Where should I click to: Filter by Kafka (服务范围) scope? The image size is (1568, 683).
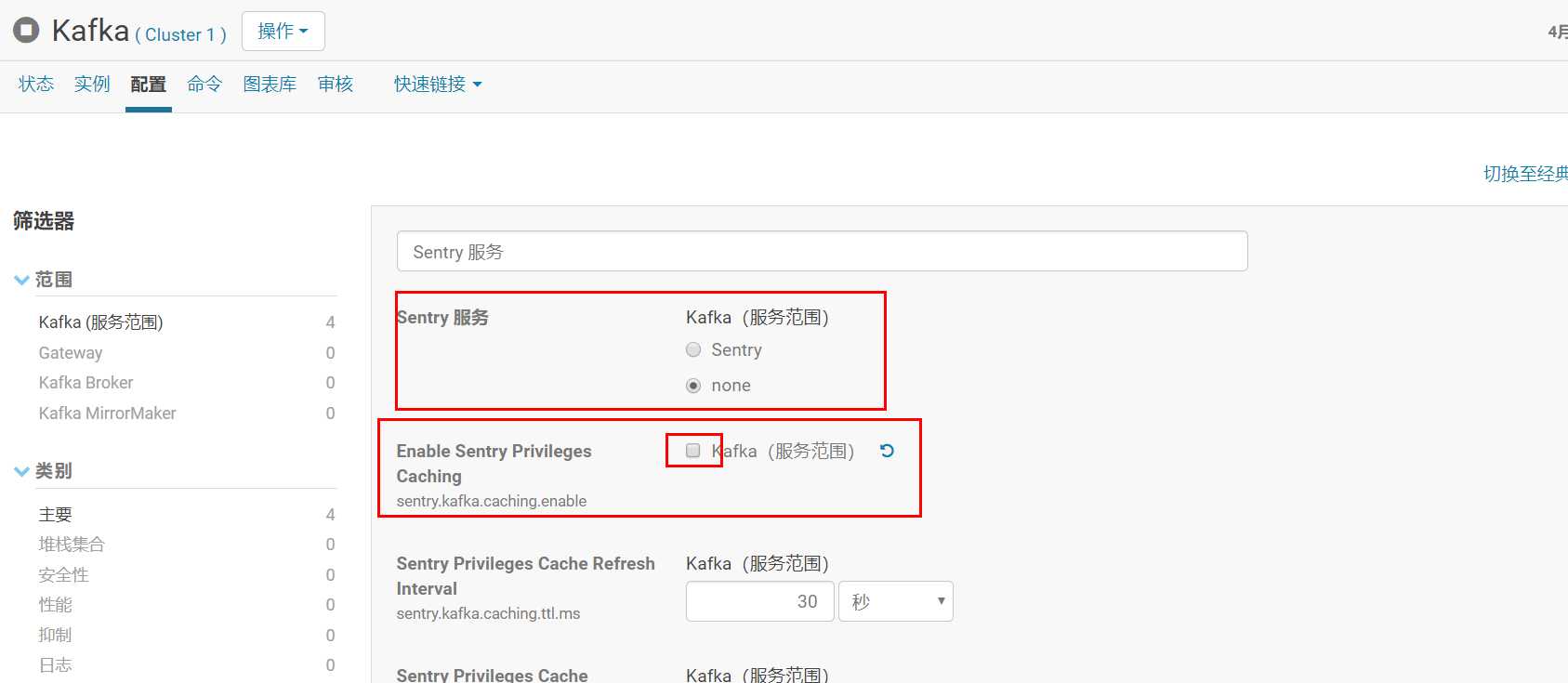[101, 322]
